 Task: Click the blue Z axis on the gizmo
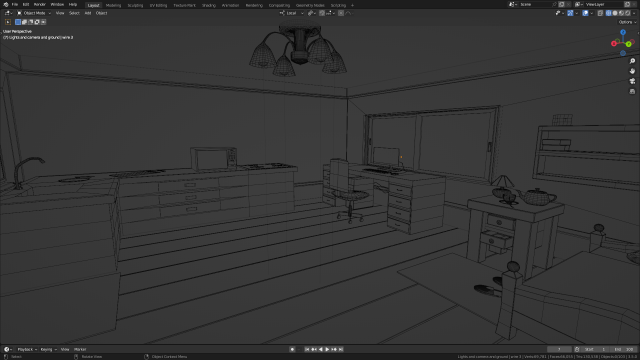[623, 32]
